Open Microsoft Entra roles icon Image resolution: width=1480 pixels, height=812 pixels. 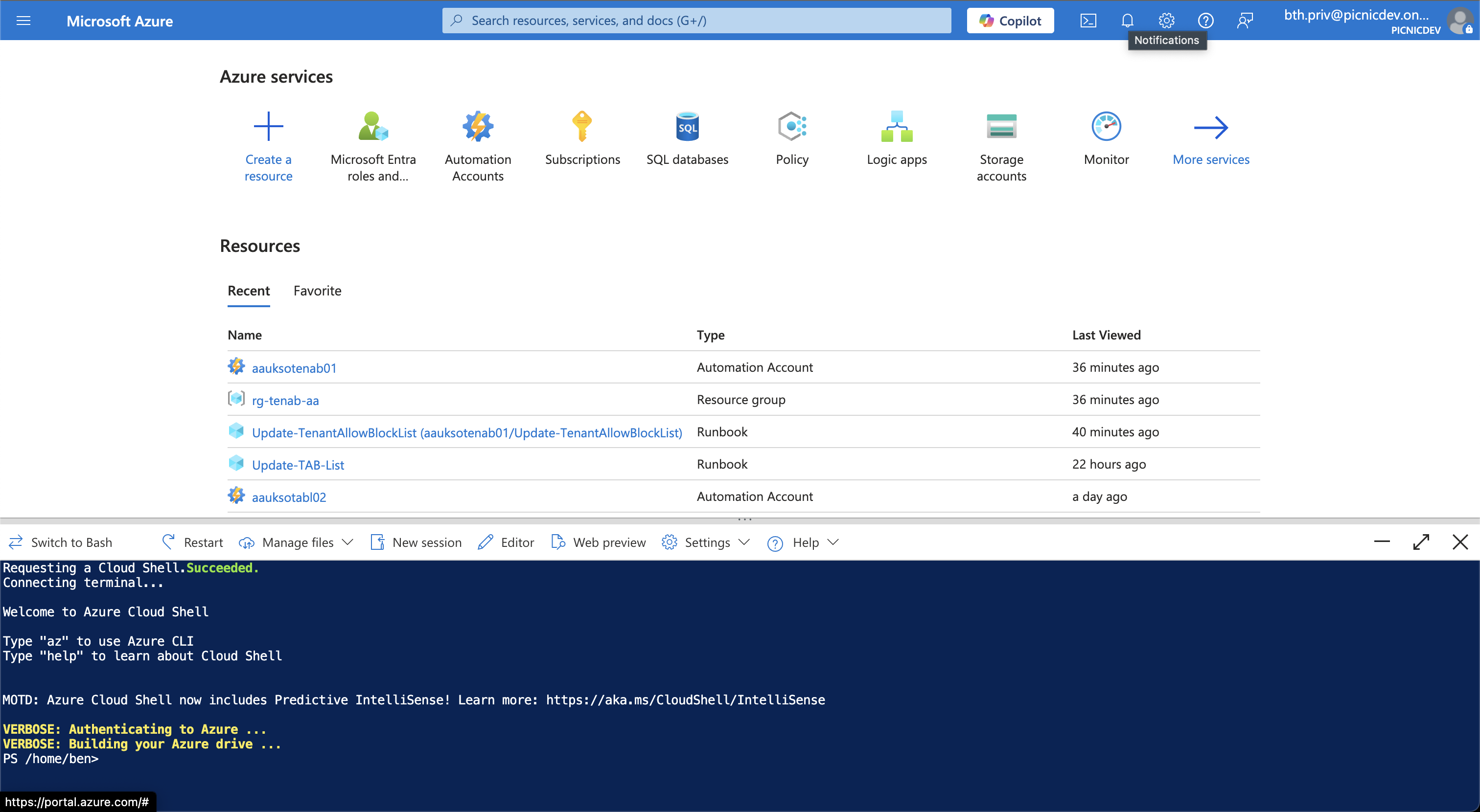click(373, 126)
